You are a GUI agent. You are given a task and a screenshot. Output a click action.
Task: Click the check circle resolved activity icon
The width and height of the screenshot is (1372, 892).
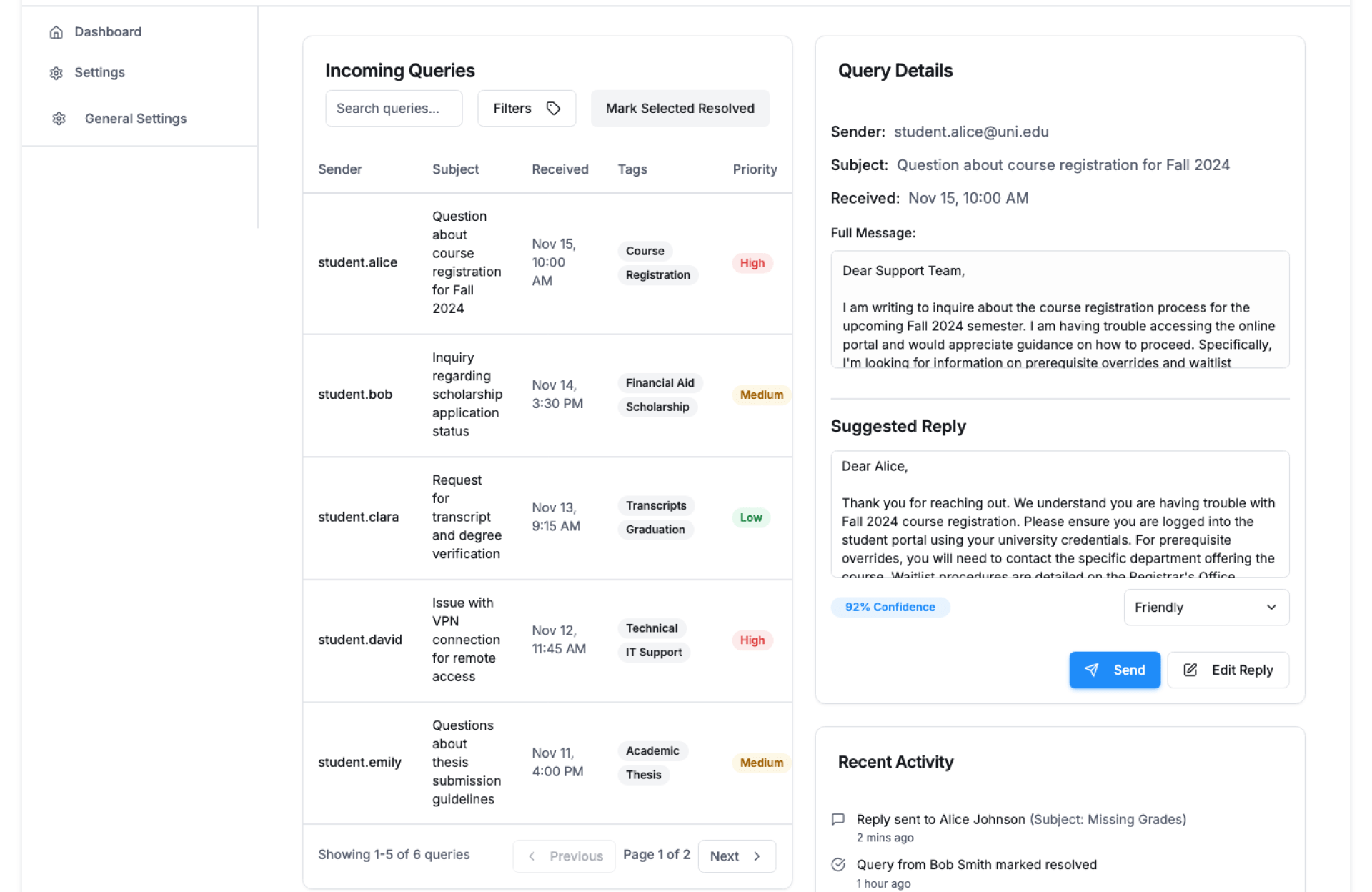click(x=838, y=865)
